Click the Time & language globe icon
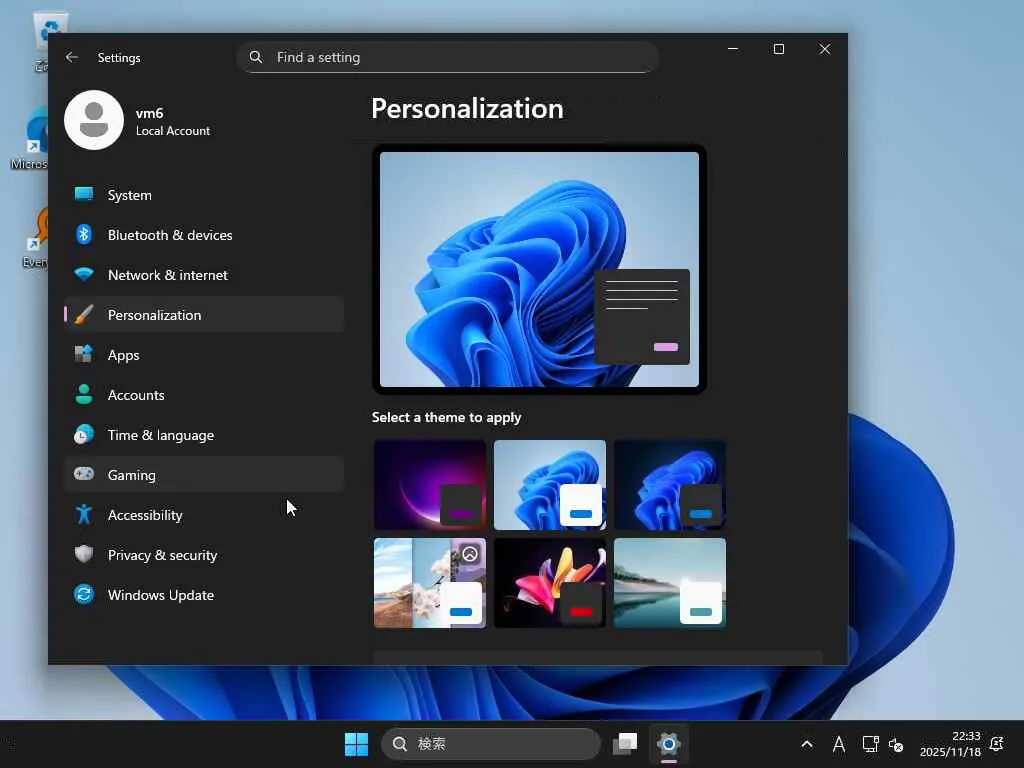The height and width of the screenshot is (768, 1024). click(x=84, y=435)
